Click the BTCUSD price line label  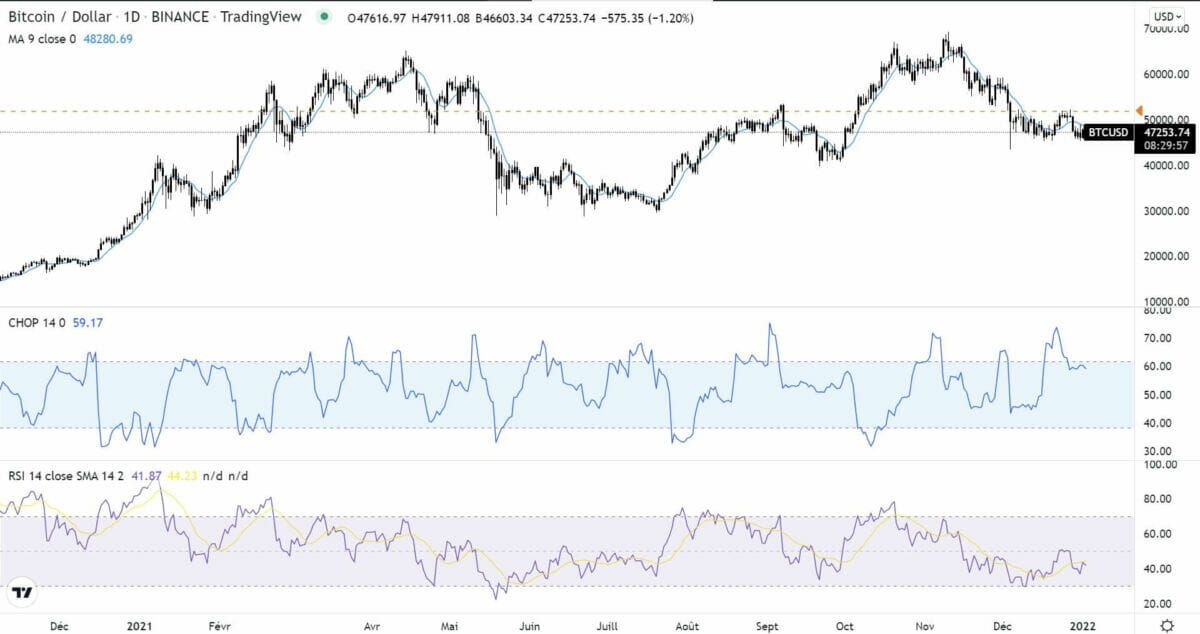point(1107,132)
